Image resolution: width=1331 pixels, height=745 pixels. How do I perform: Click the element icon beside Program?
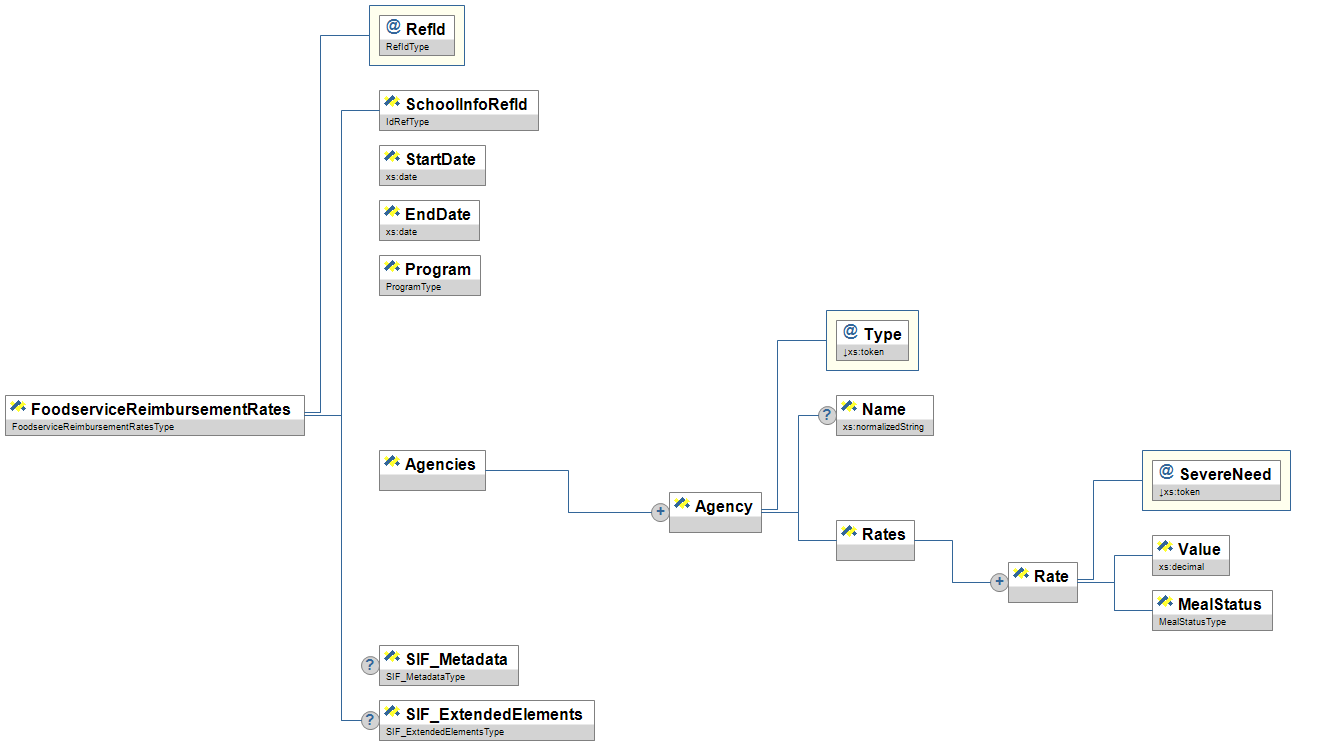coord(392,268)
